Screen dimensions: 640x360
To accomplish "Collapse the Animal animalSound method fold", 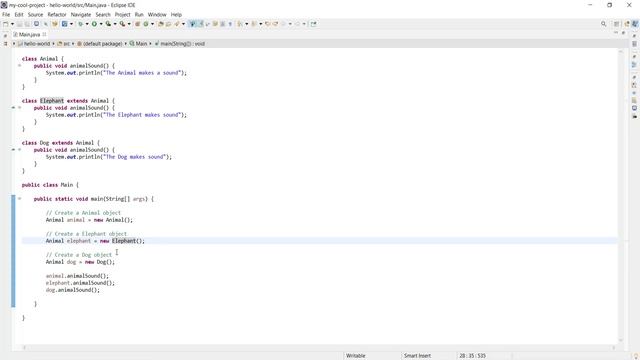I will pyautogui.click(x=19, y=65).
